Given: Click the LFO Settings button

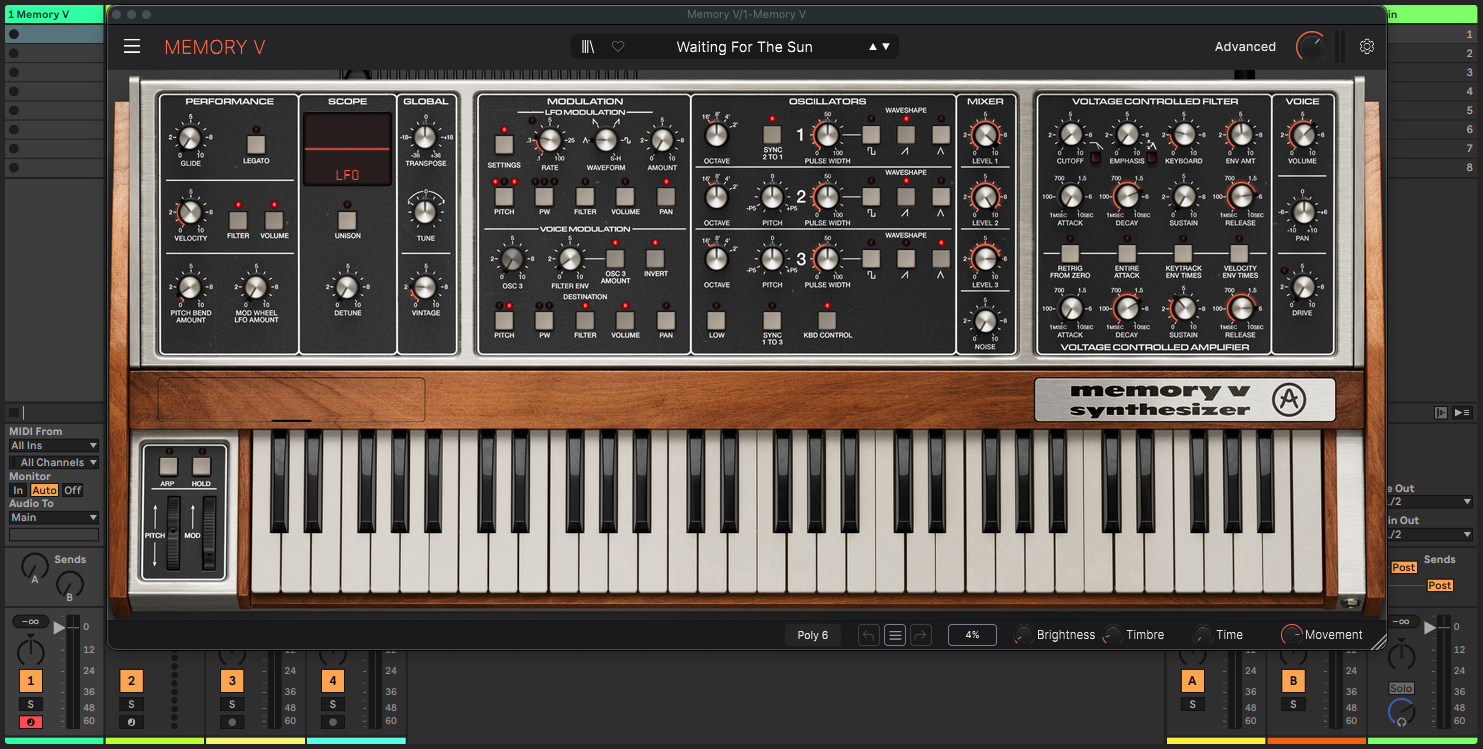Looking at the screenshot, I should [504, 144].
